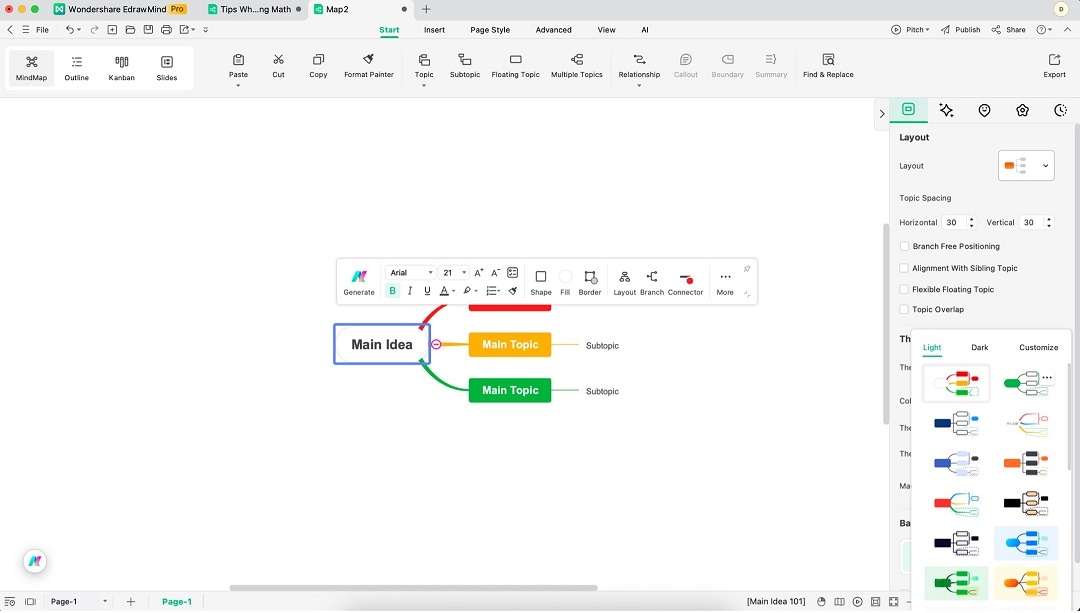
Task: Enable Flexible Floating Topic
Action: [x=904, y=289]
